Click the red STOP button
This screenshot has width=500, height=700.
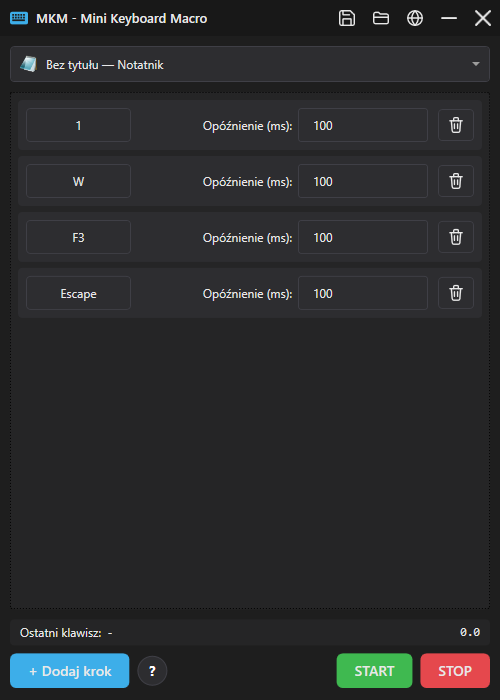pyautogui.click(x=455, y=671)
